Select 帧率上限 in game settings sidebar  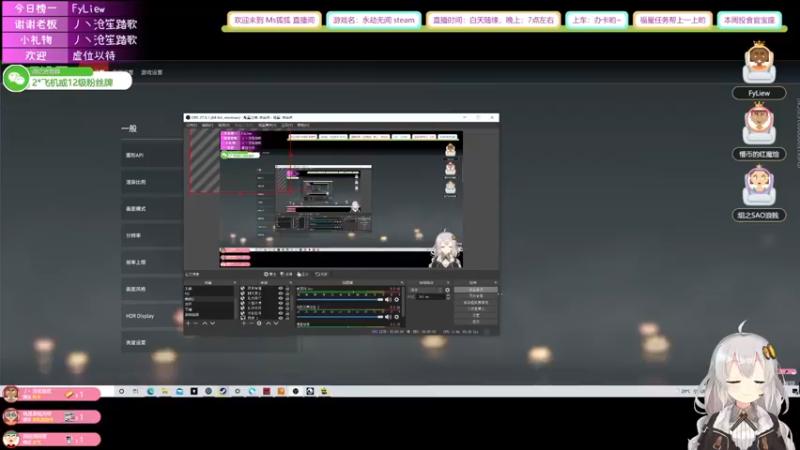pyautogui.click(x=152, y=262)
